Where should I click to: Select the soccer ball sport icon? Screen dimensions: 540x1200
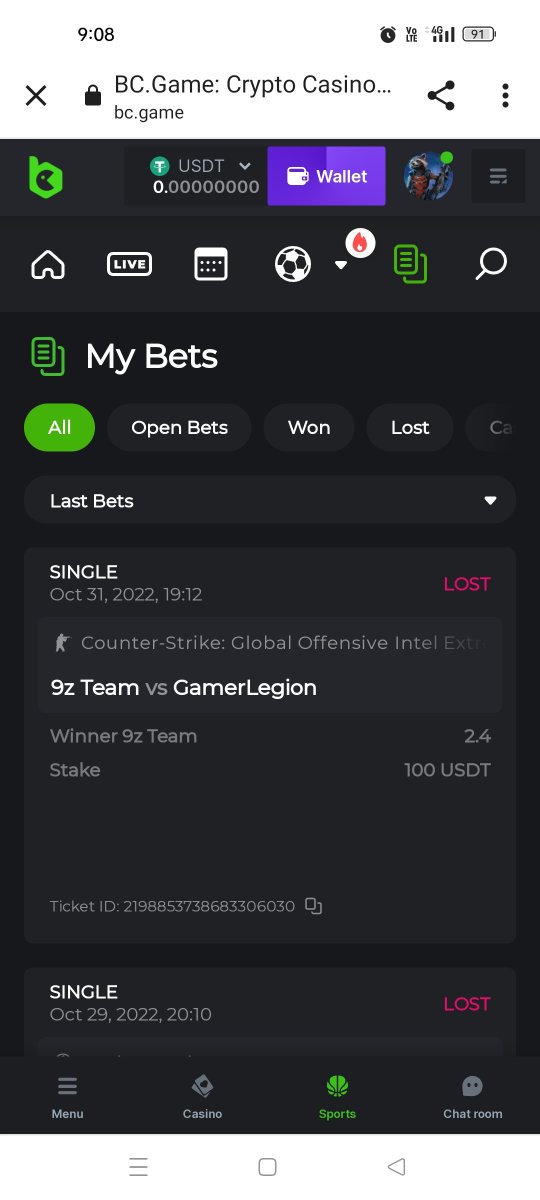click(x=293, y=264)
